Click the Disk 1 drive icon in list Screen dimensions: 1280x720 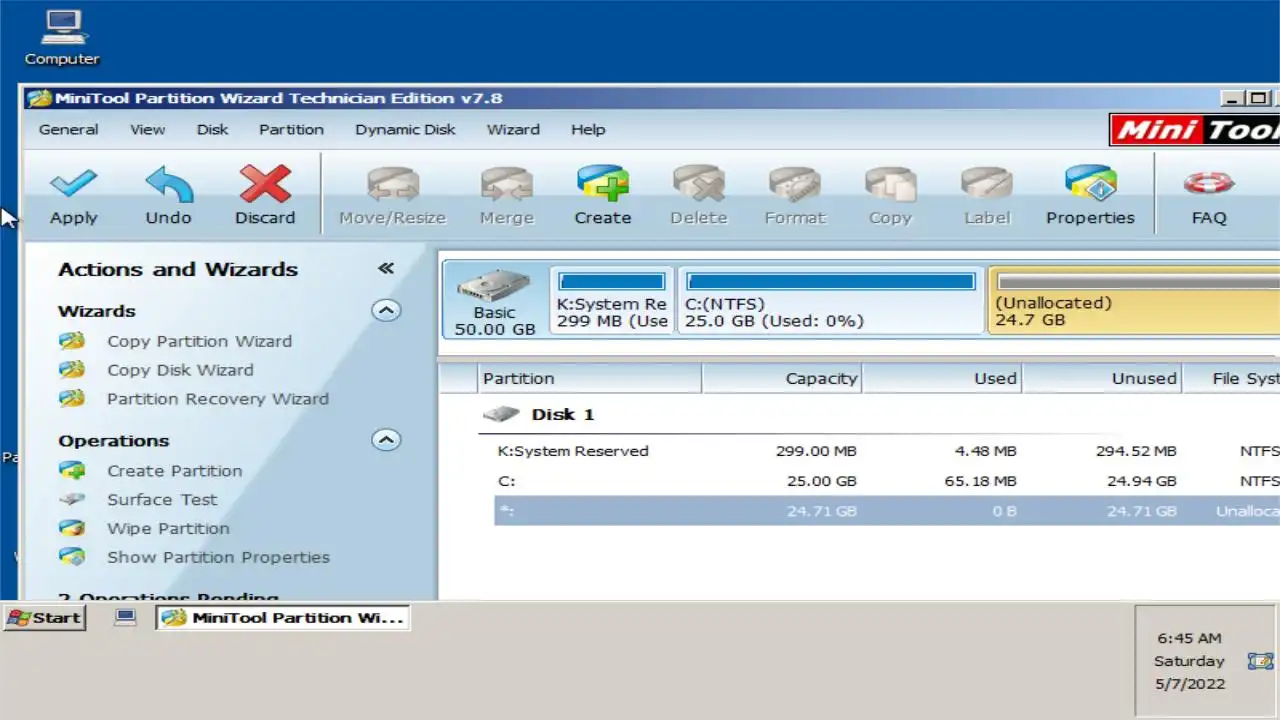(x=501, y=414)
